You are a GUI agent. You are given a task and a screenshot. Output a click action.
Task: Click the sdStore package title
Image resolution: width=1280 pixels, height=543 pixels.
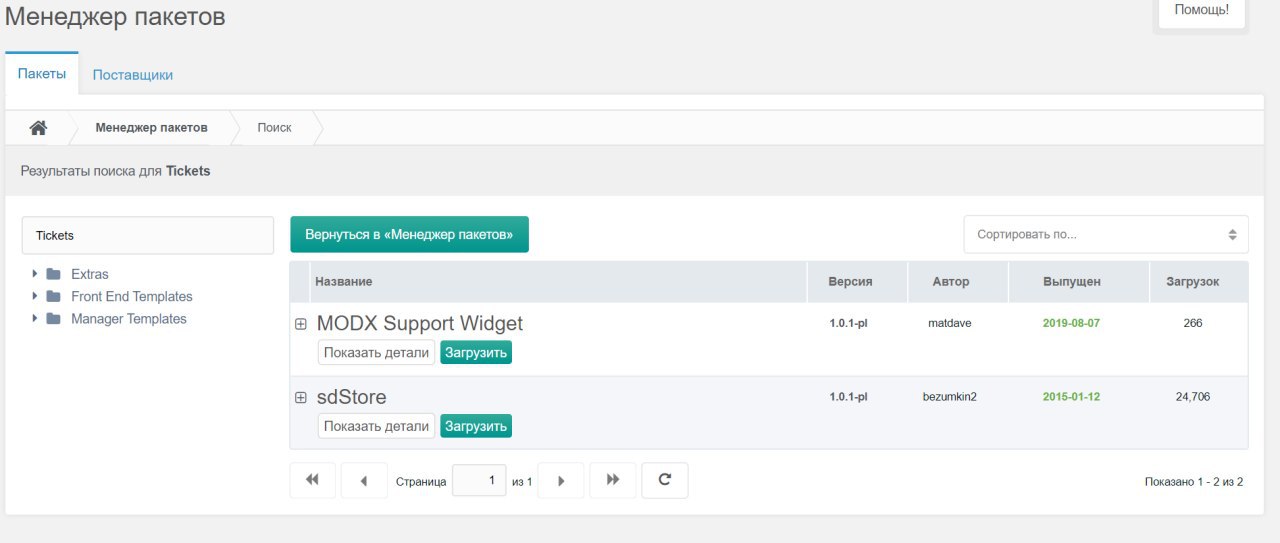[x=352, y=397]
